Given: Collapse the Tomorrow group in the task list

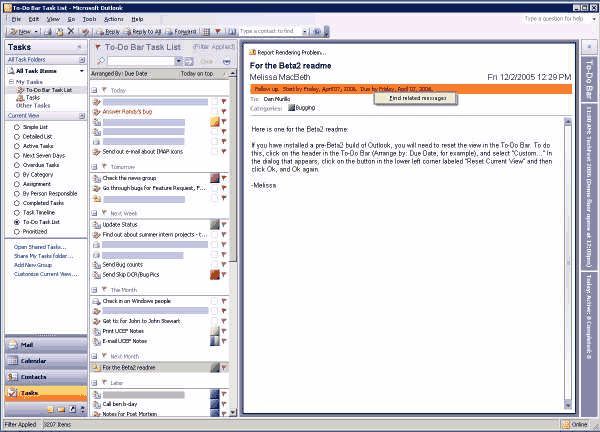Looking at the screenshot, I should pos(94,167).
